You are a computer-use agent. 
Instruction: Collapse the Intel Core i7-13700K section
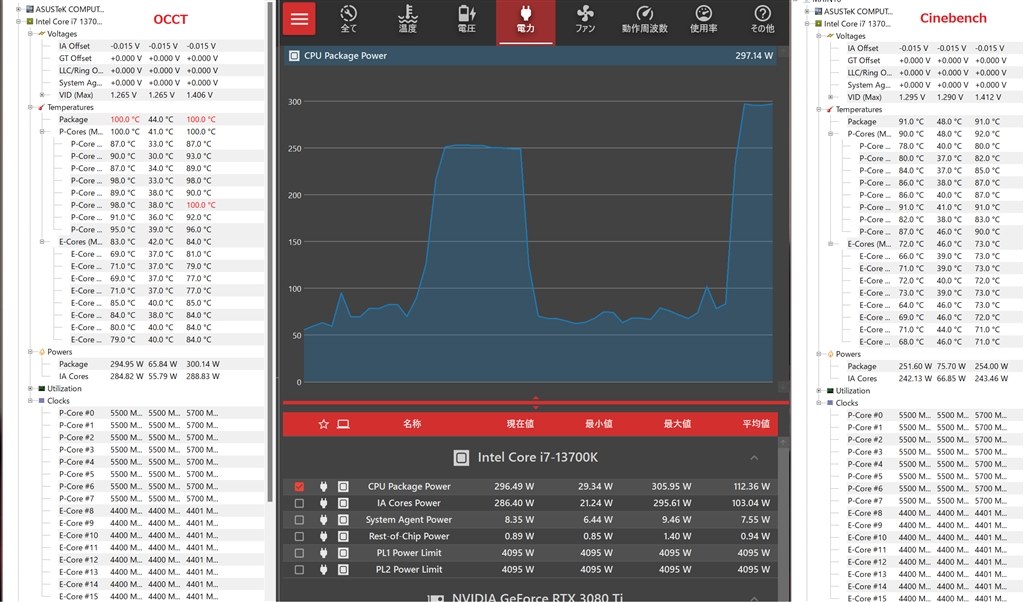coord(754,458)
